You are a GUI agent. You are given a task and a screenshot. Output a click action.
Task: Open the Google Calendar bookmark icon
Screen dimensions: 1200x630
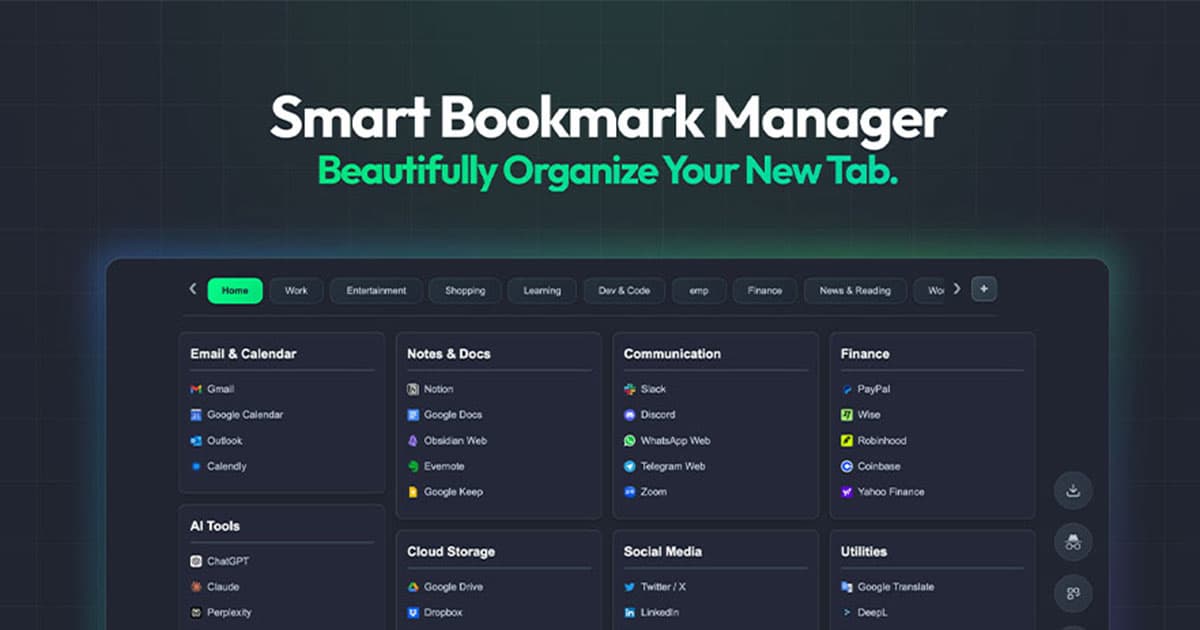point(196,415)
